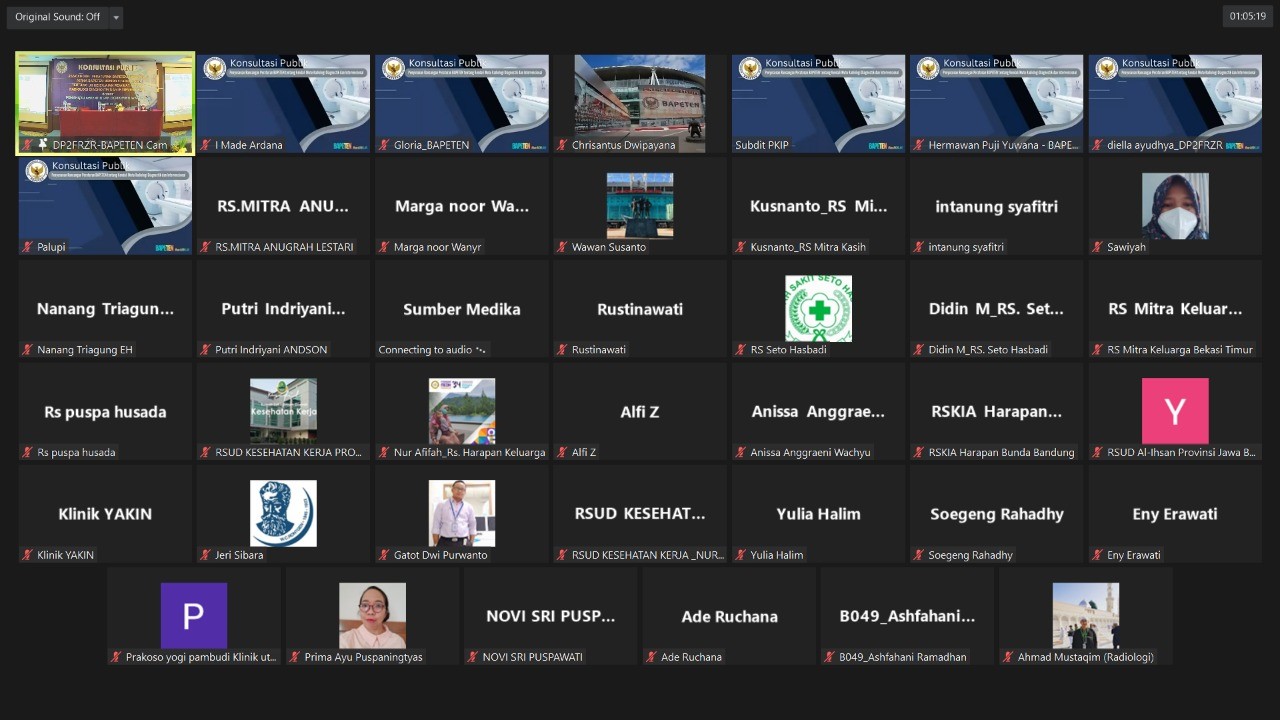Toggle the Original Sound: Off button
This screenshot has width=1280, height=720.
[x=57, y=17]
